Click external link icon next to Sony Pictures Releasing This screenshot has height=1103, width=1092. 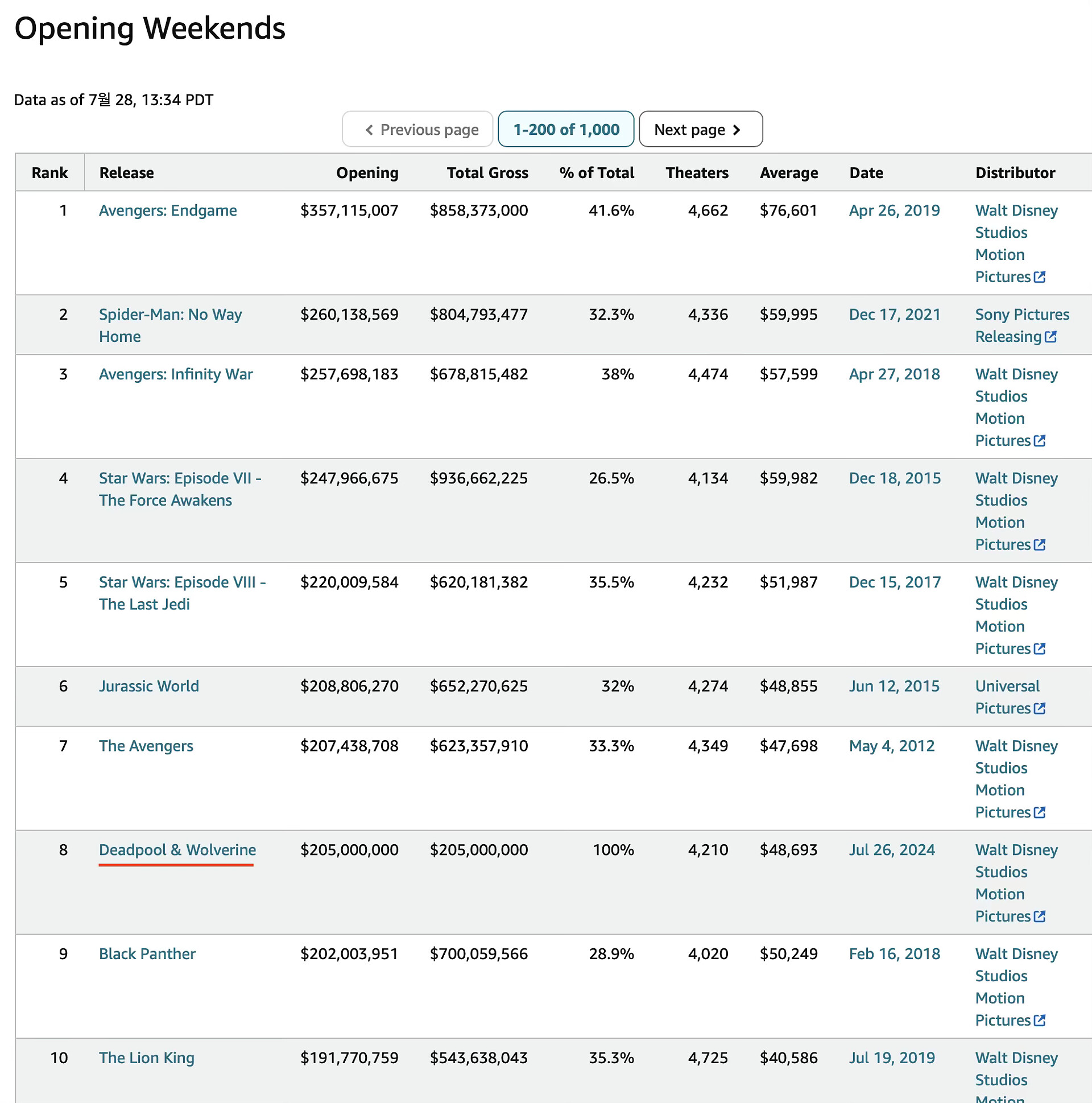pos(1050,337)
